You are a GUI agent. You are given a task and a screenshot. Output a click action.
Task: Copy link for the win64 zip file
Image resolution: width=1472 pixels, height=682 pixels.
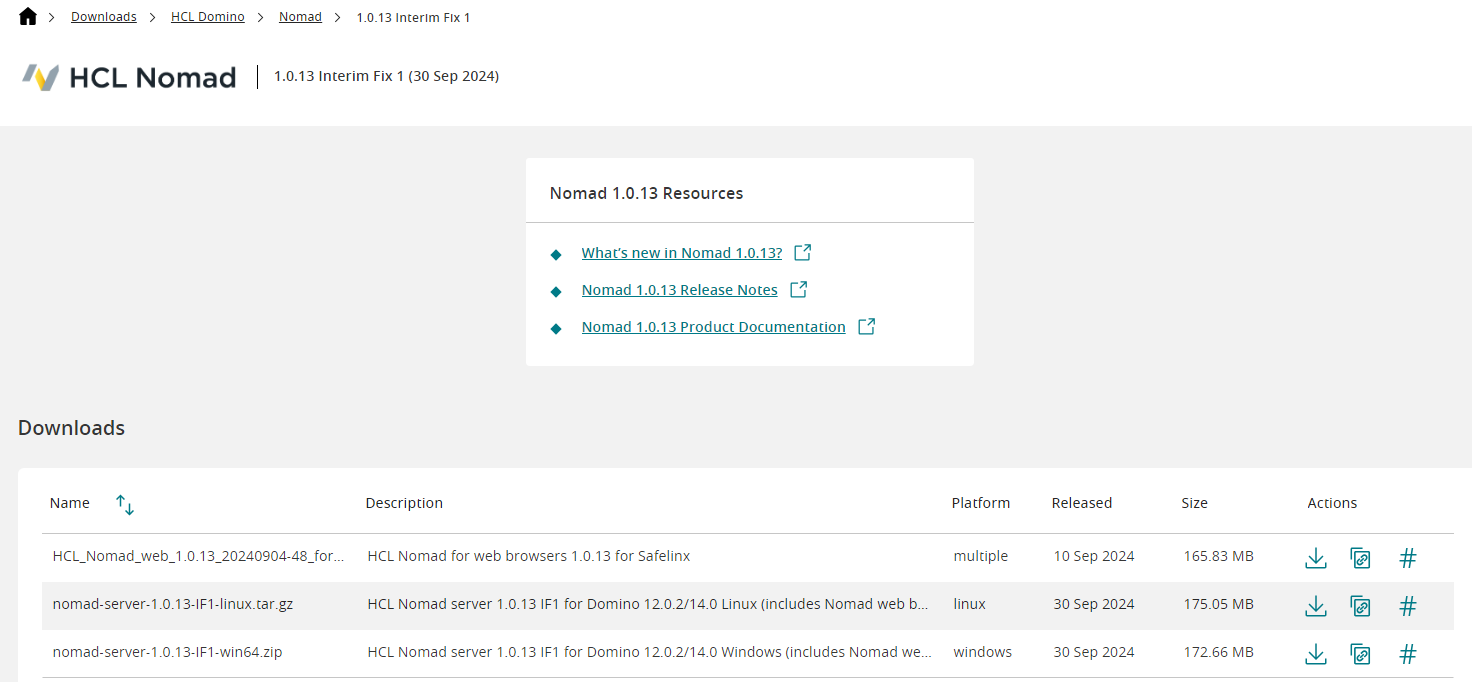coord(1360,655)
